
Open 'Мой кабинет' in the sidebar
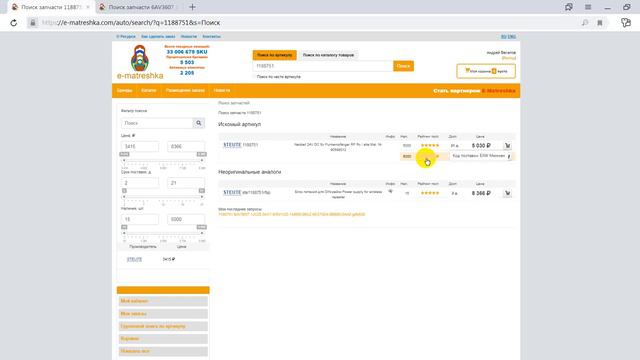163,301
